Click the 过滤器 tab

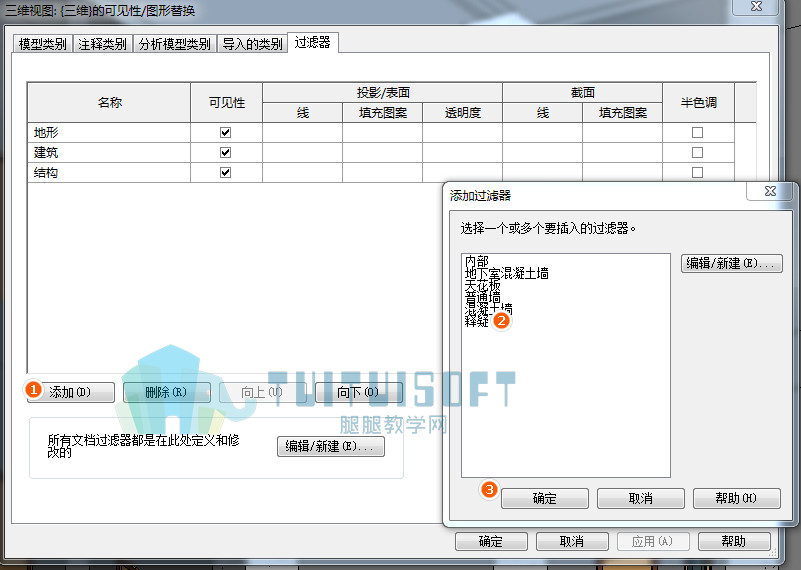coord(313,42)
